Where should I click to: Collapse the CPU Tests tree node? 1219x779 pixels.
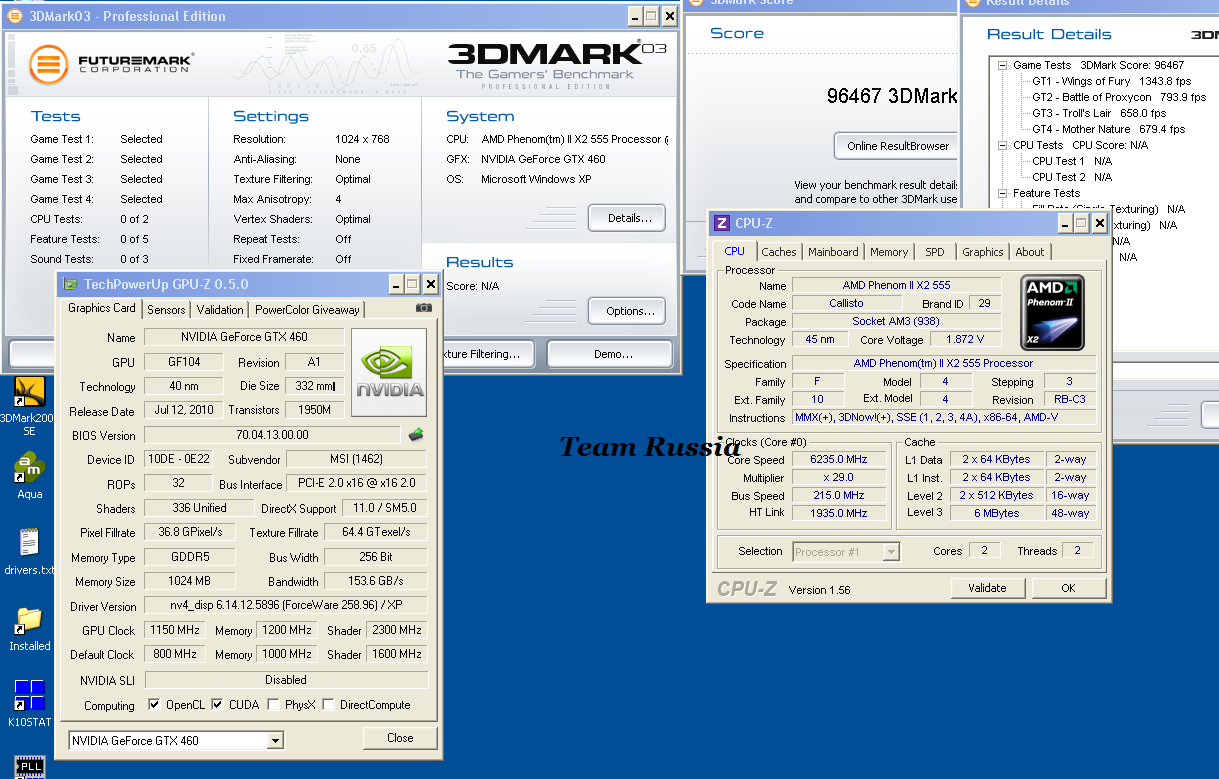point(1002,145)
